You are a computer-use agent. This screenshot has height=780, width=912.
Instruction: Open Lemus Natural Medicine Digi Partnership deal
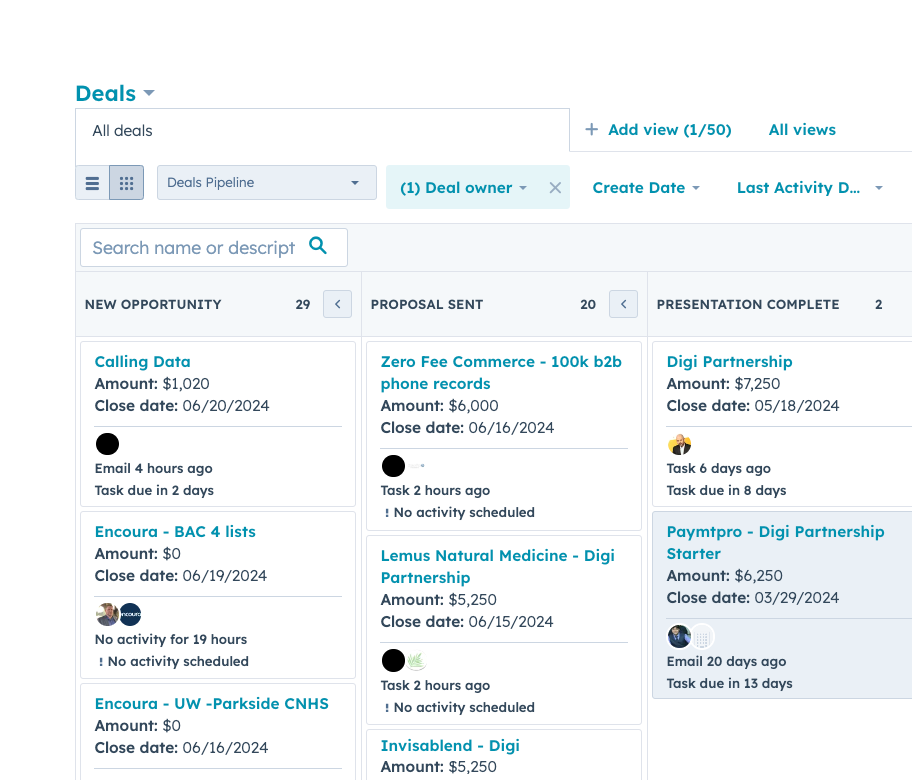(x=497, y=567)
